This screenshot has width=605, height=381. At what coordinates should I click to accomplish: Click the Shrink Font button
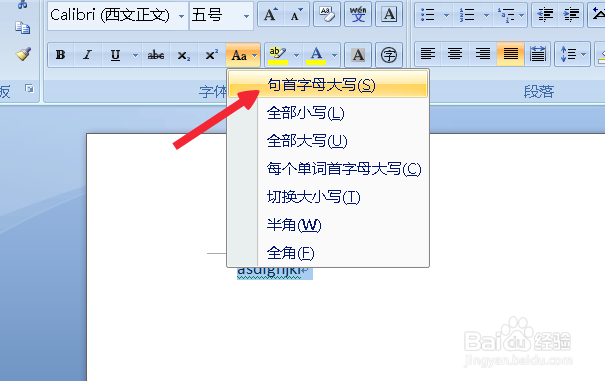click(x=296, y=15)
